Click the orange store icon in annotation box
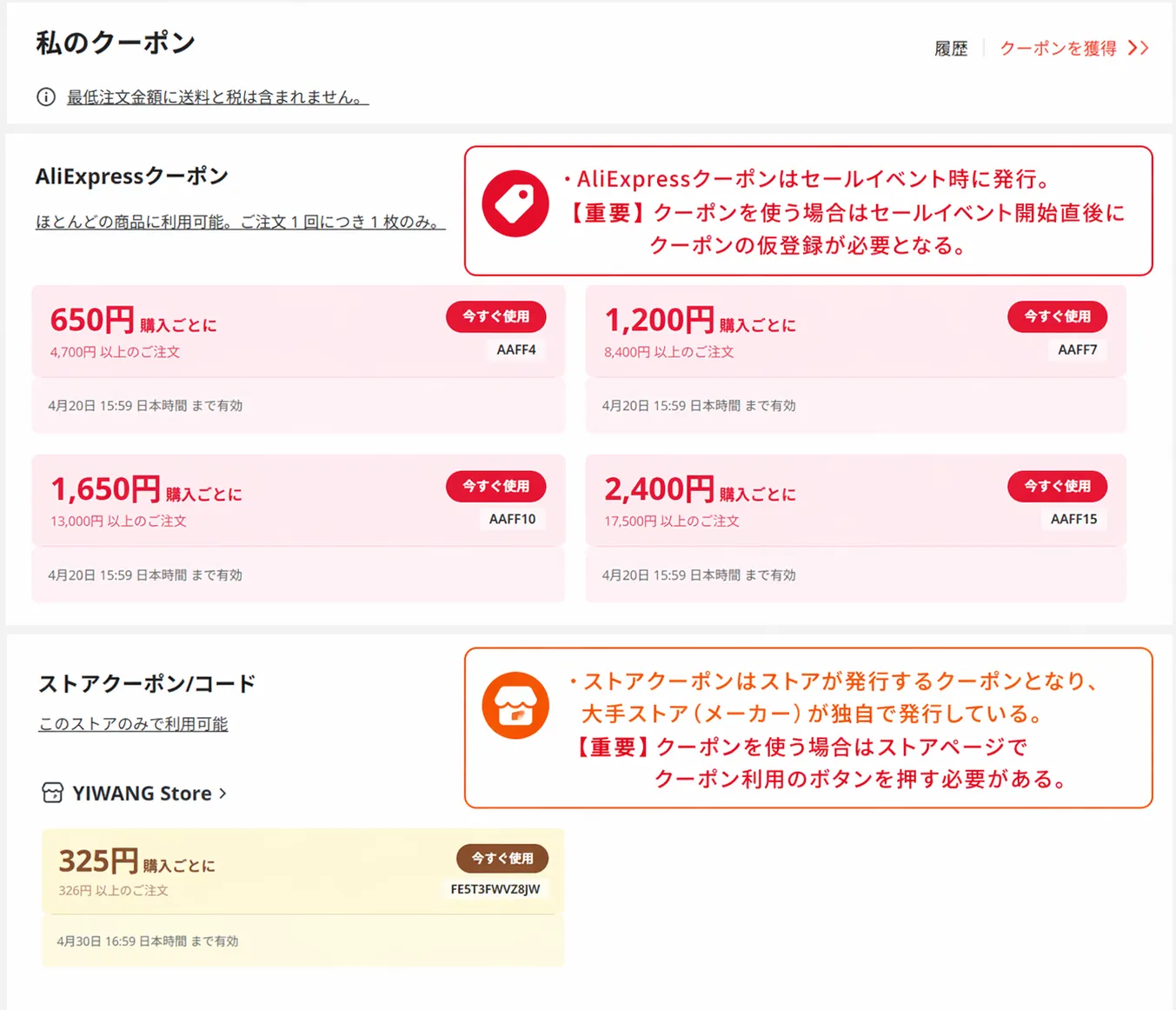Viewport: 1176px width, 1010px height. click(x=515, y=705)
